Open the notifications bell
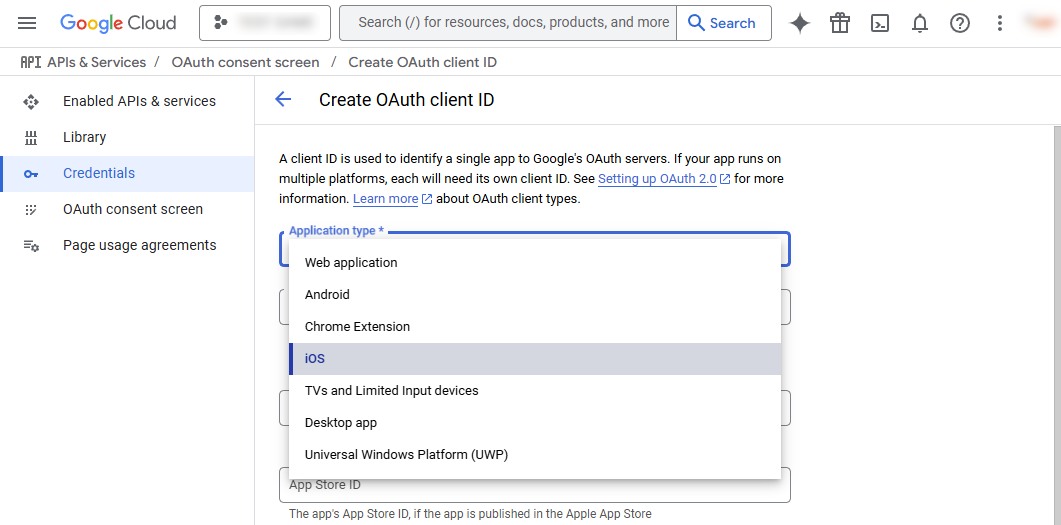This screenshot has height=525, width=1061. (920, 23)
